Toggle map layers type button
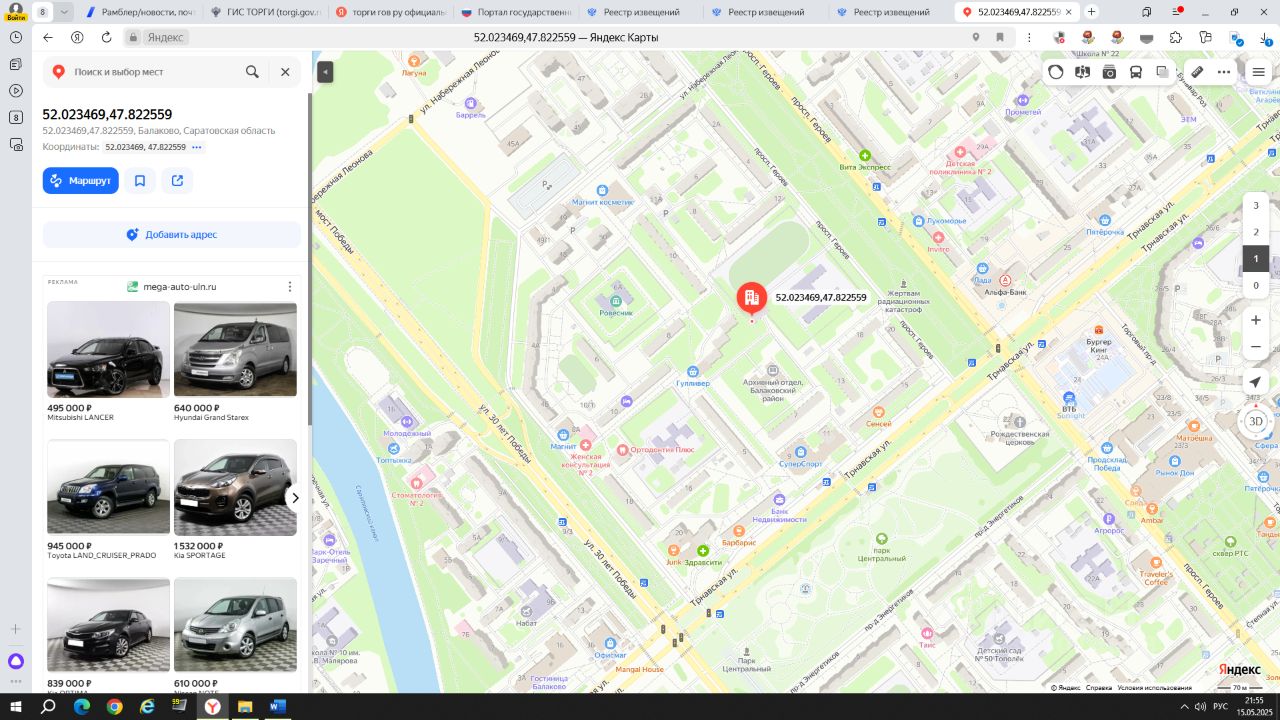This screenshot has height=720, width=1280. [1162, 72]
